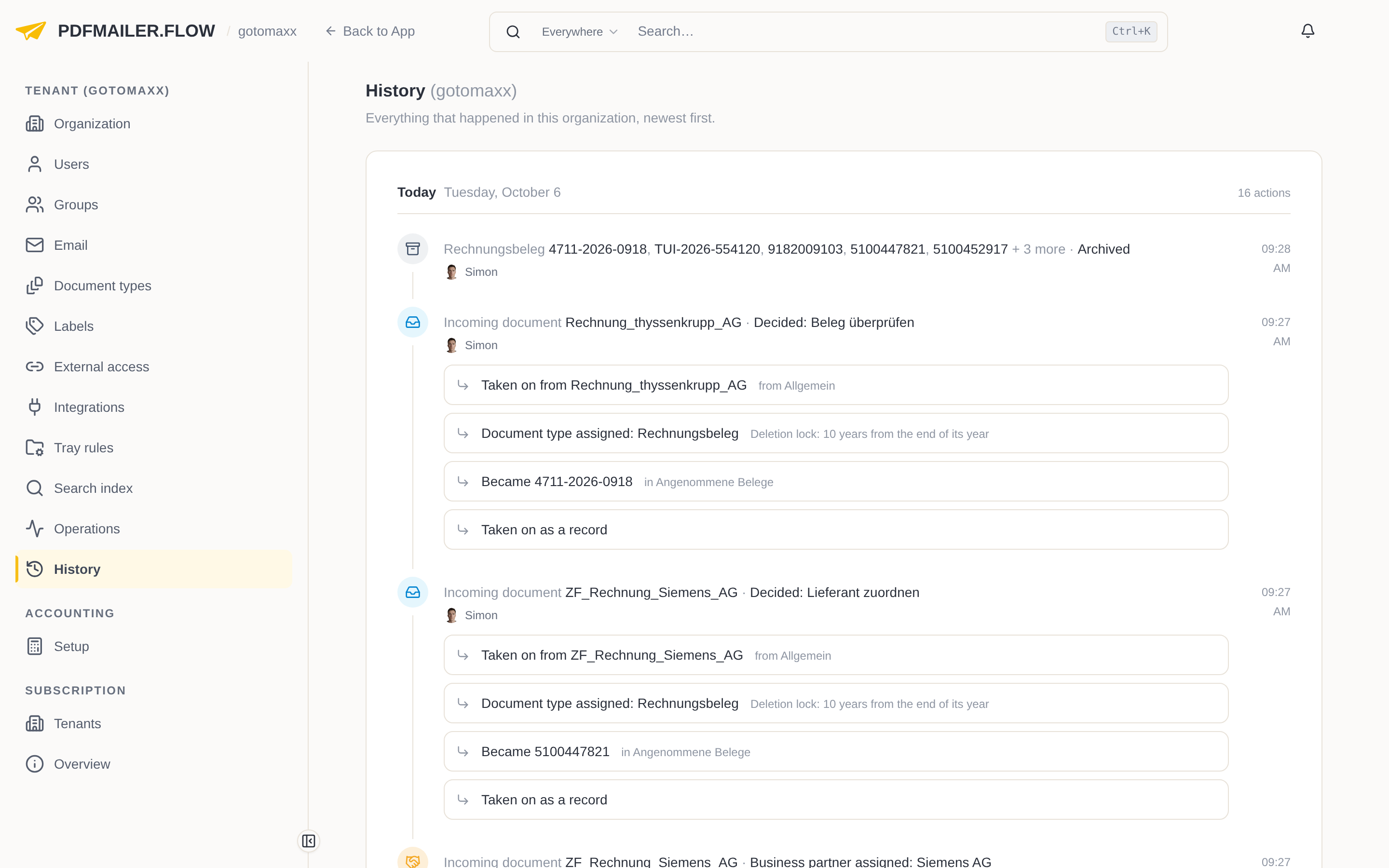Image resolution: width=1389 pixels, height=868 pixels.
Task: Click Document type assigned row under thyssenkrupp entry
Action: pyautogui.click(x=836, y=434)
